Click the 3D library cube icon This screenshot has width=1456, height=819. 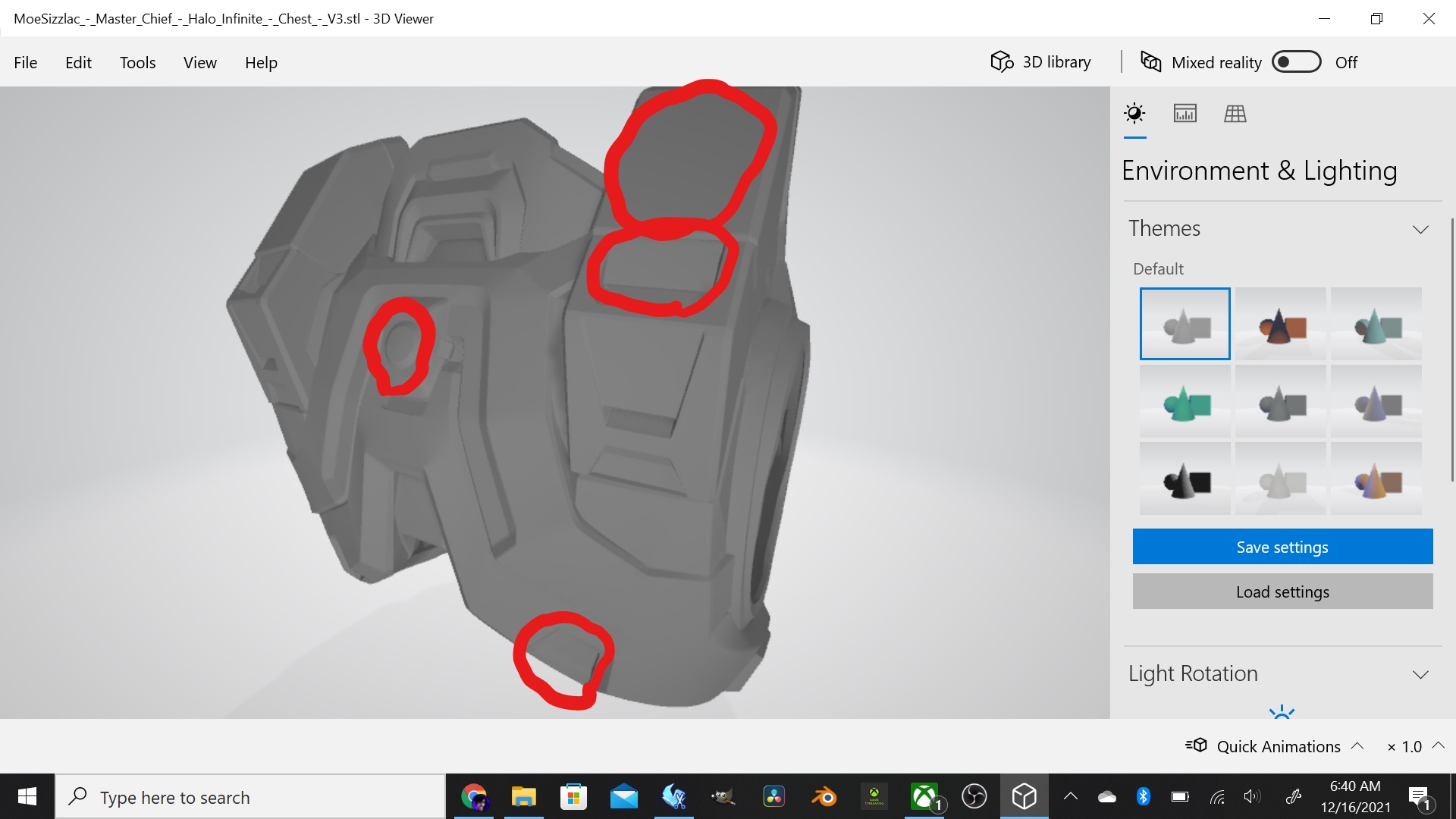(1002, 62)
